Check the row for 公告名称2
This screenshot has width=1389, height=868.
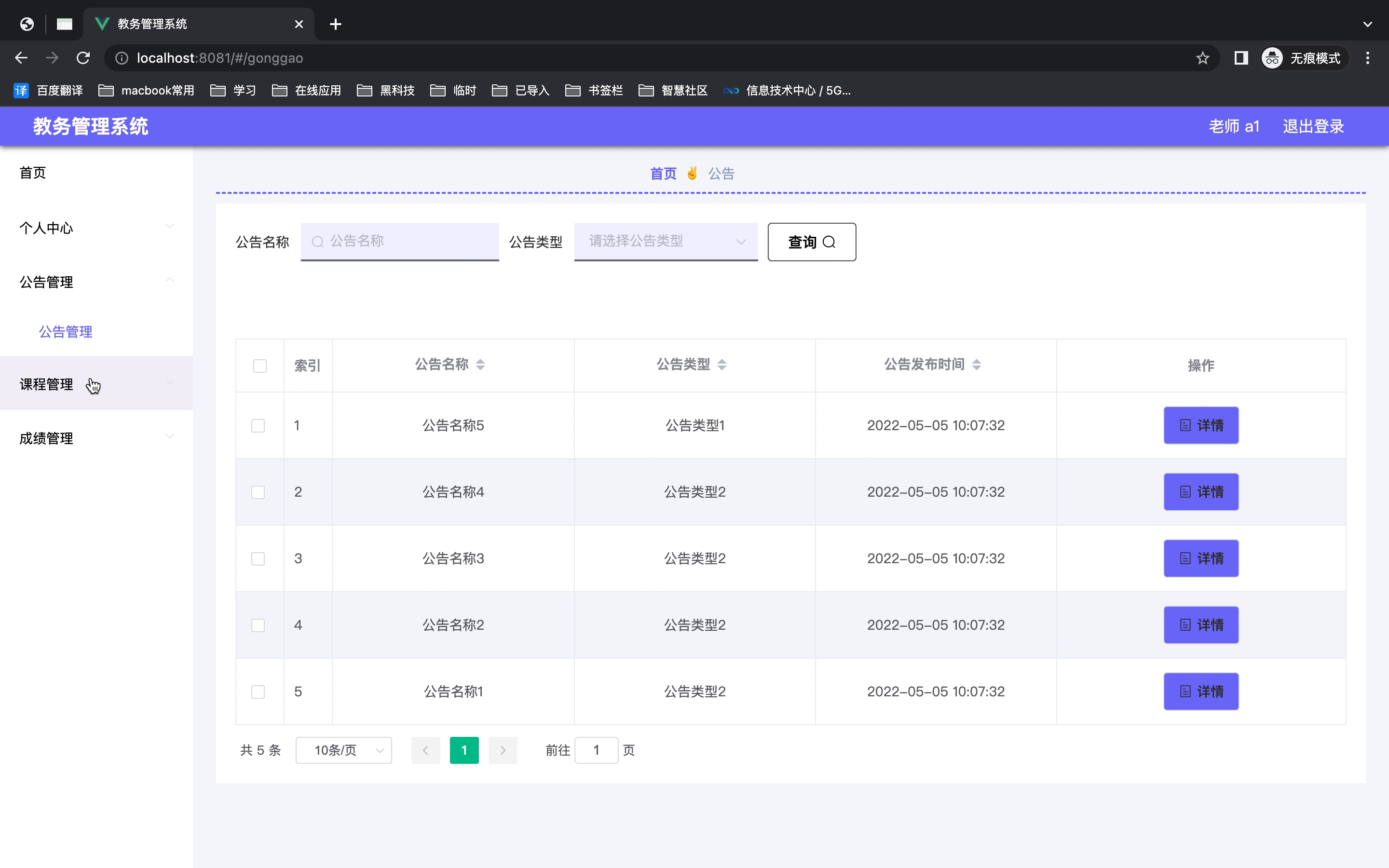coord(259,625)
